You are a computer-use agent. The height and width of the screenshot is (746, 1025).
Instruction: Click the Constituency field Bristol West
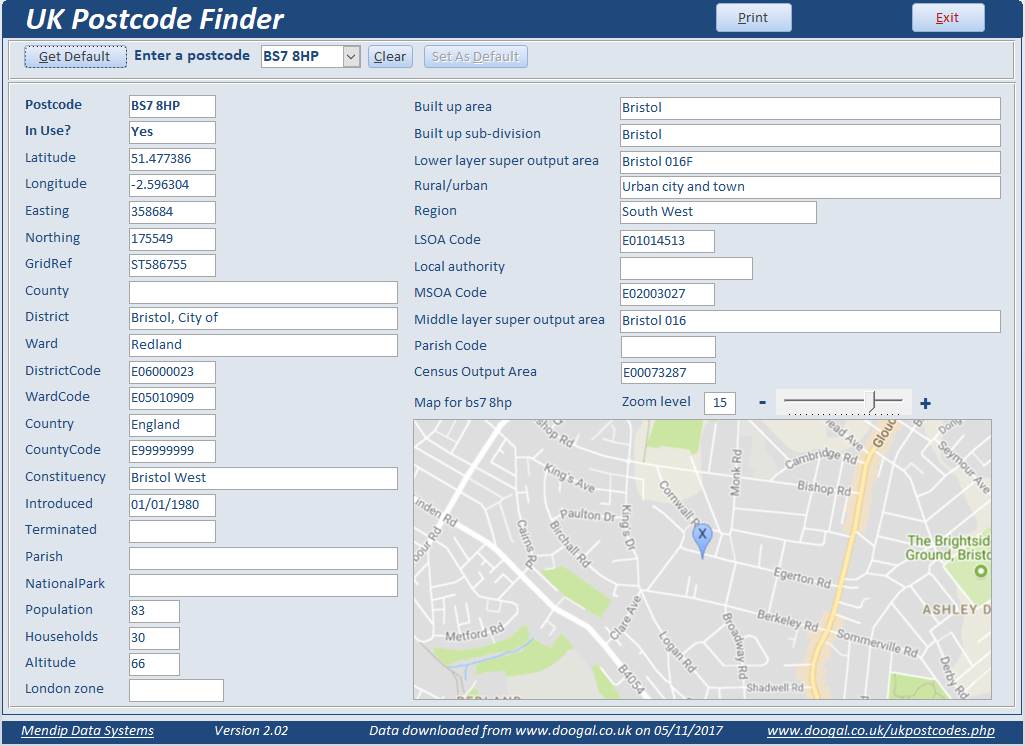[x=263, y=478]
